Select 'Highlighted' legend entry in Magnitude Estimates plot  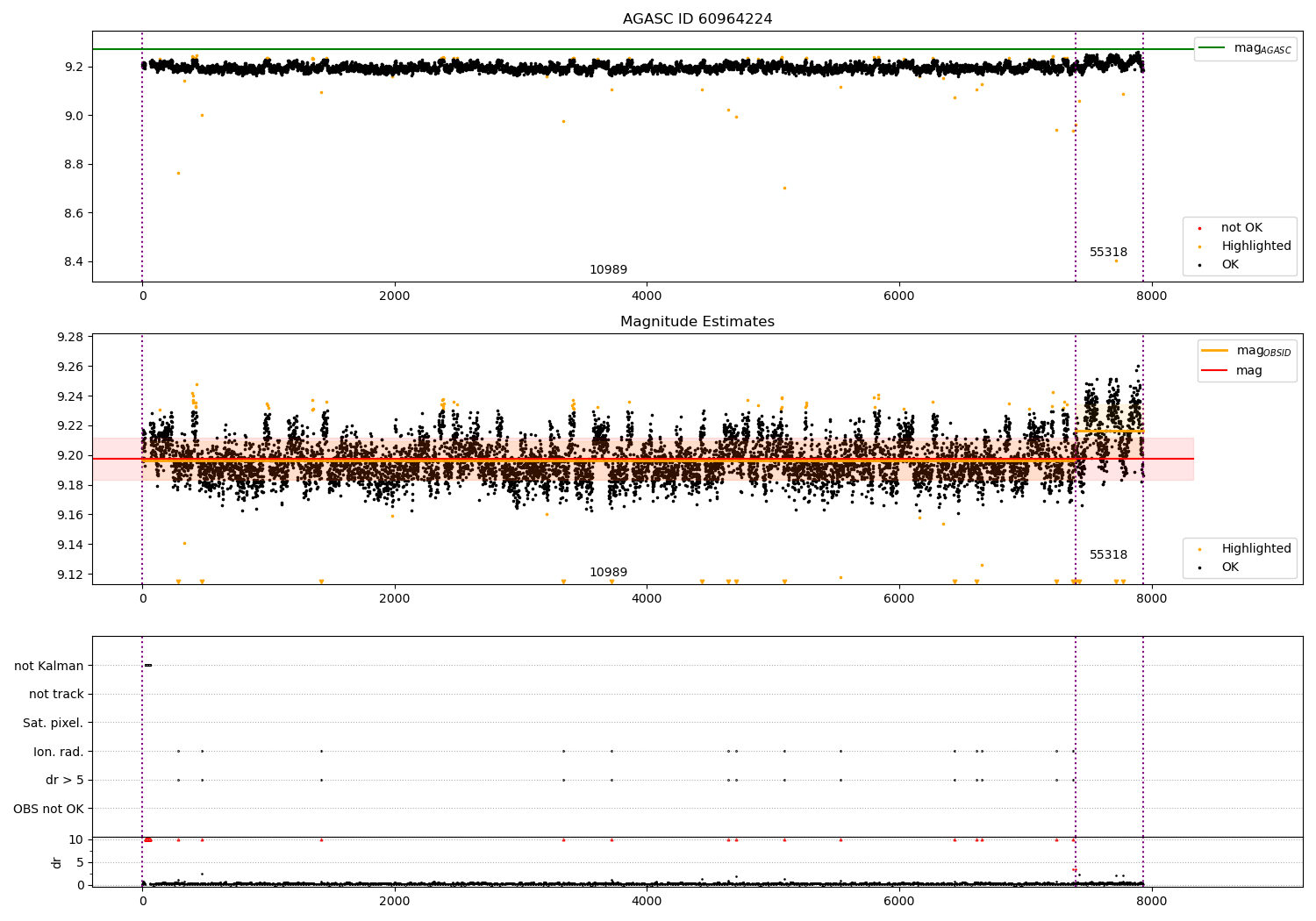coord(1255,549)
